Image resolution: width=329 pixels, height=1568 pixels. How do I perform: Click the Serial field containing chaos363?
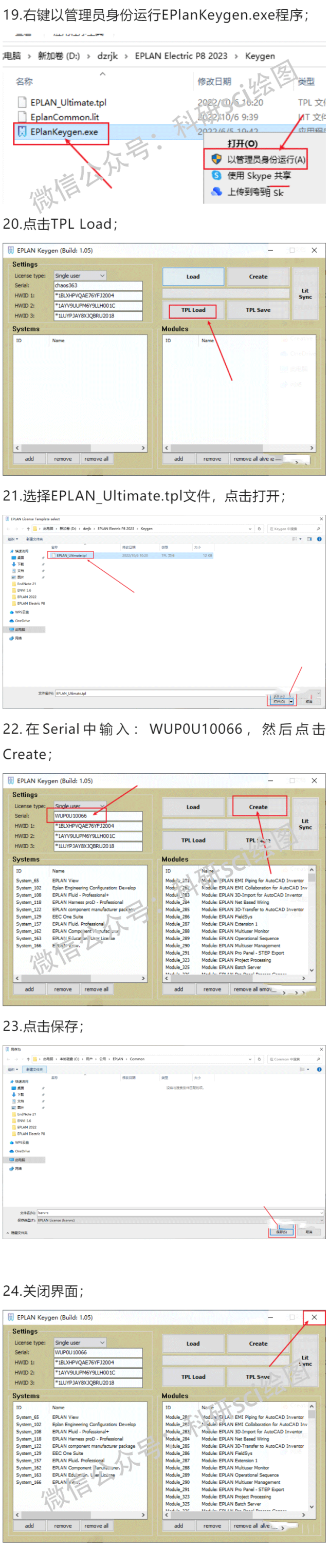click(x=98, y=286)
